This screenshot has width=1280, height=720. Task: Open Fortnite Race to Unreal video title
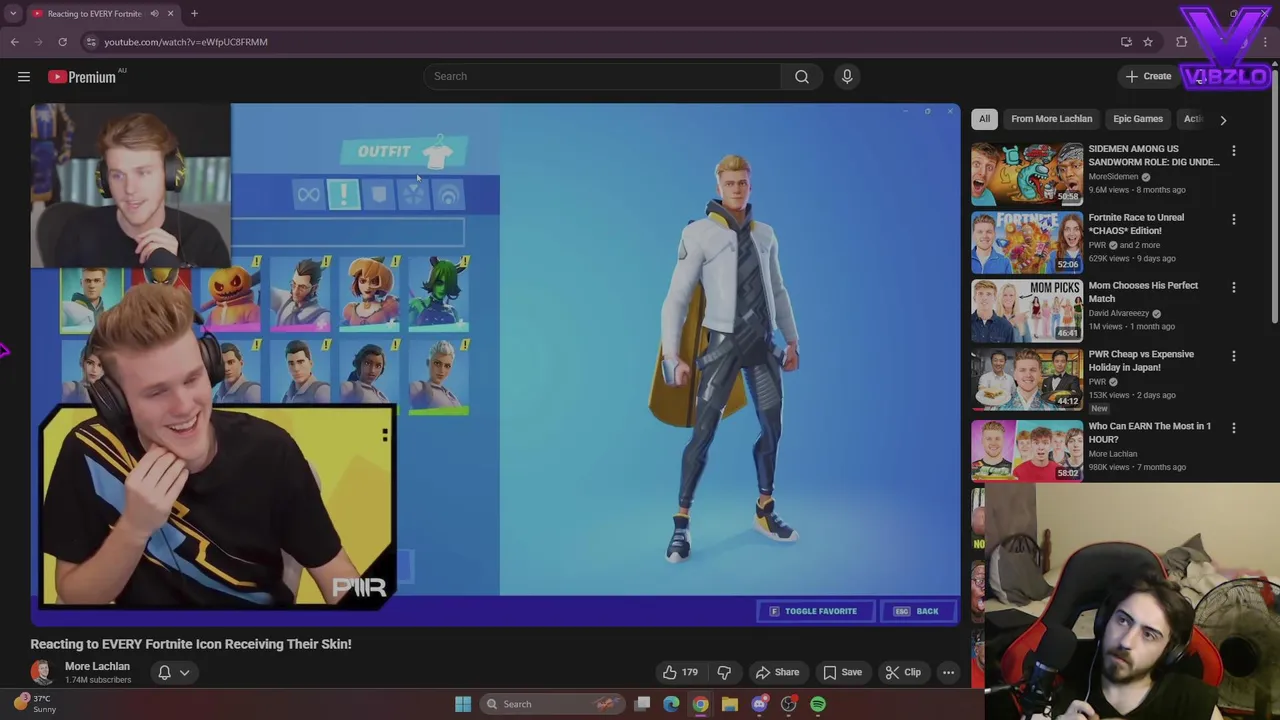[1136, 224]
